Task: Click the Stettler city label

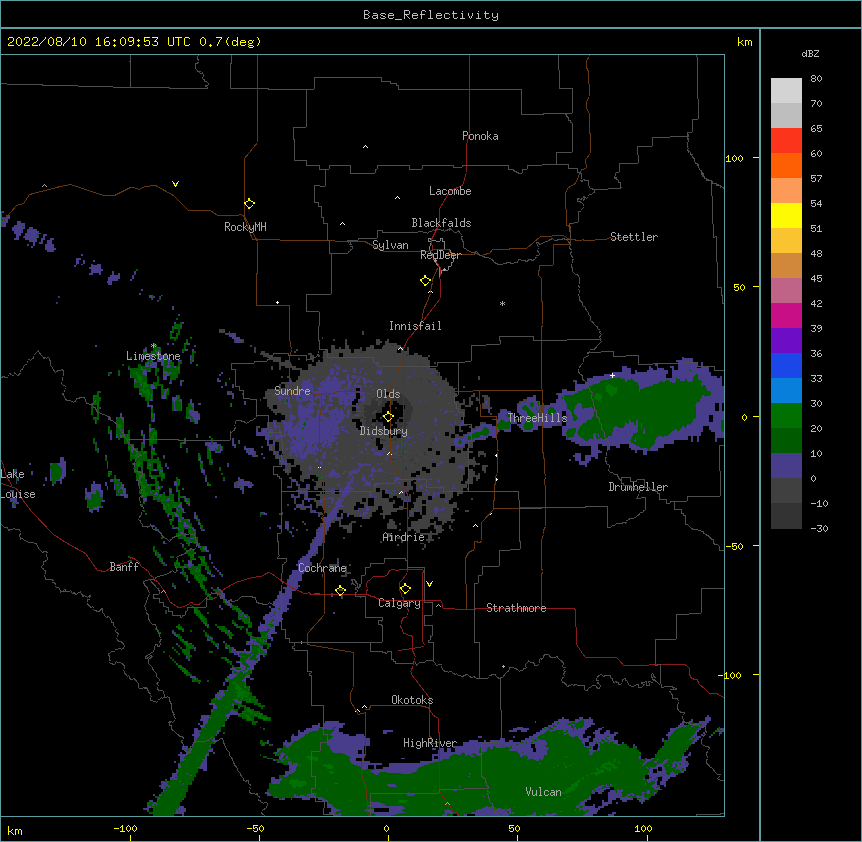Action: tap(634, 237)
